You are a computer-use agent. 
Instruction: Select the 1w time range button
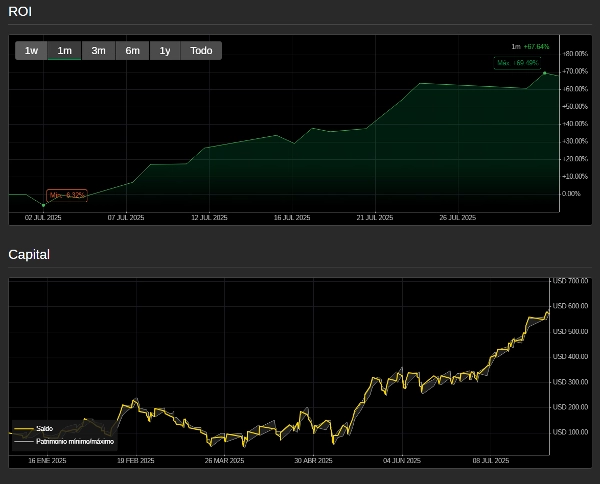tap(31, 51)
